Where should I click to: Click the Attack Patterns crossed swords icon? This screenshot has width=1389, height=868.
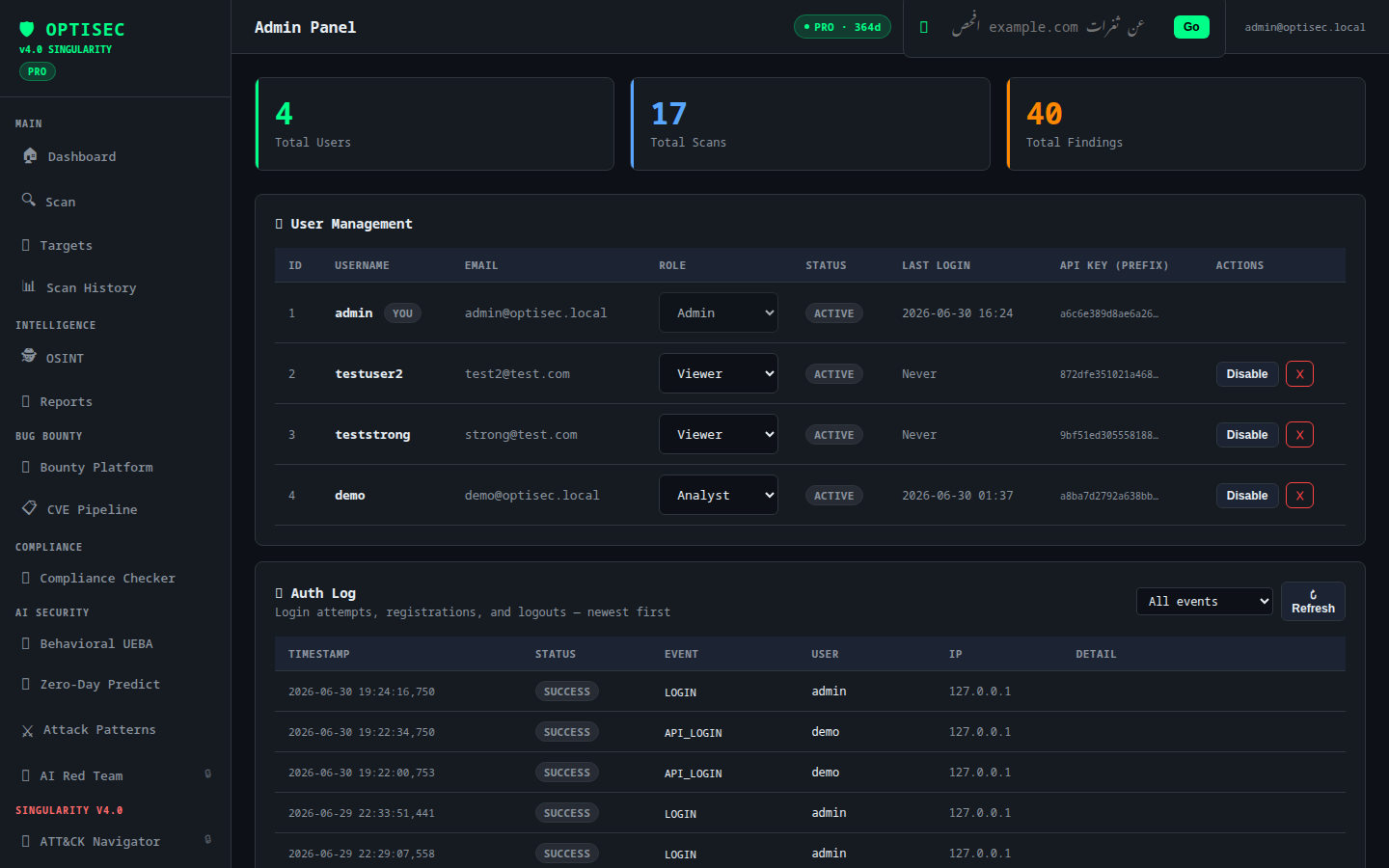click(x=27, y=731)
